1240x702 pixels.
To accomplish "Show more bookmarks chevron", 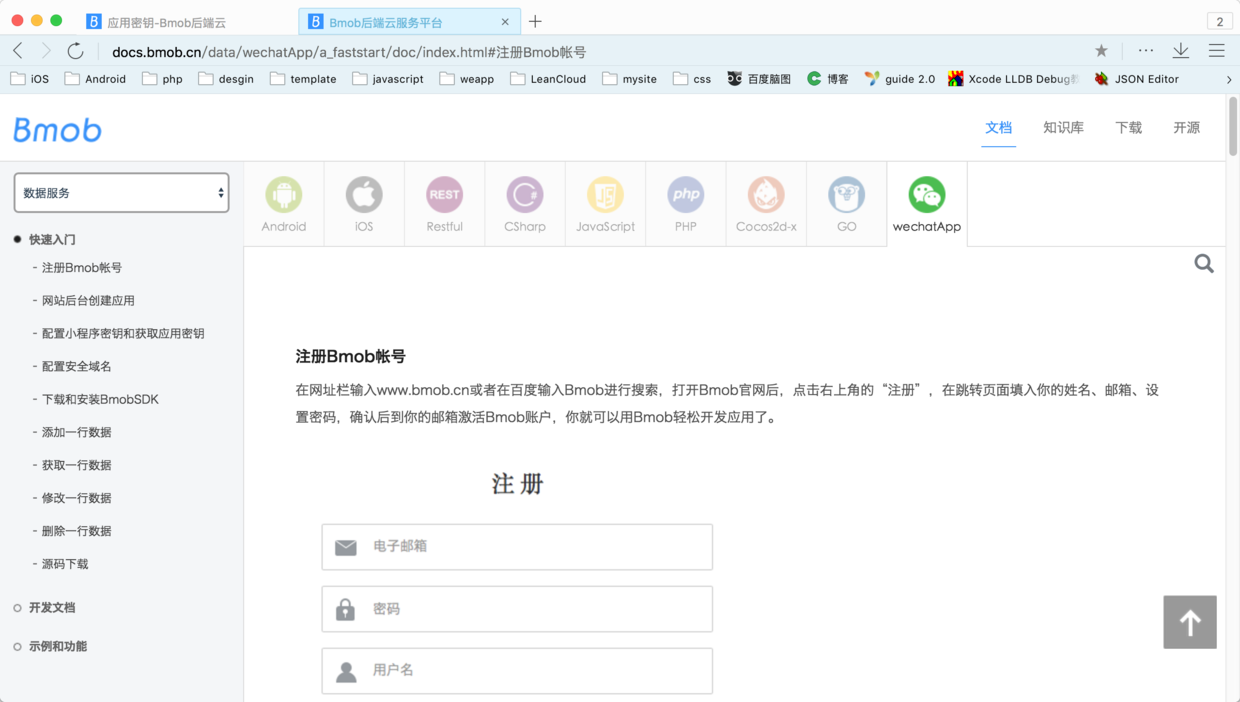I will (x=1229, y=79).
